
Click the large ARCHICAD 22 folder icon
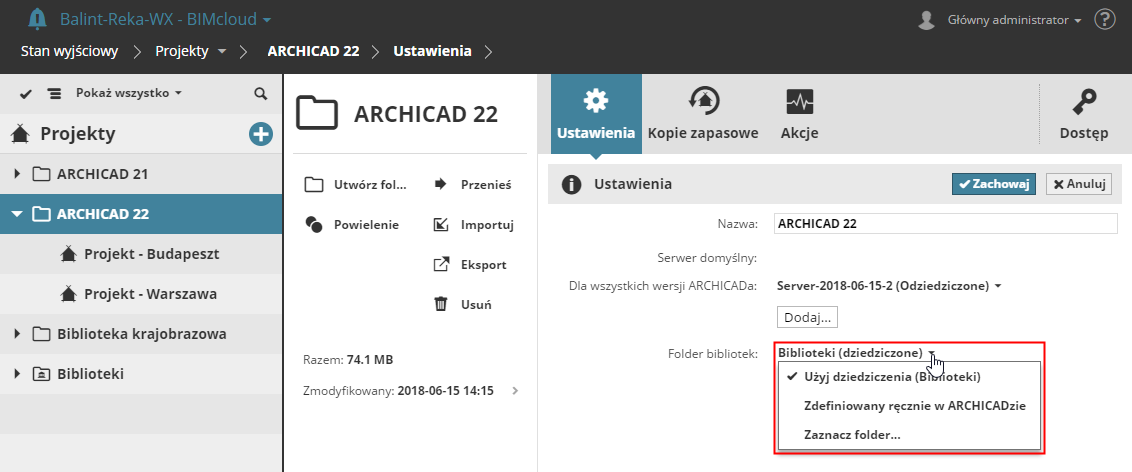click(x=317, y=113)
